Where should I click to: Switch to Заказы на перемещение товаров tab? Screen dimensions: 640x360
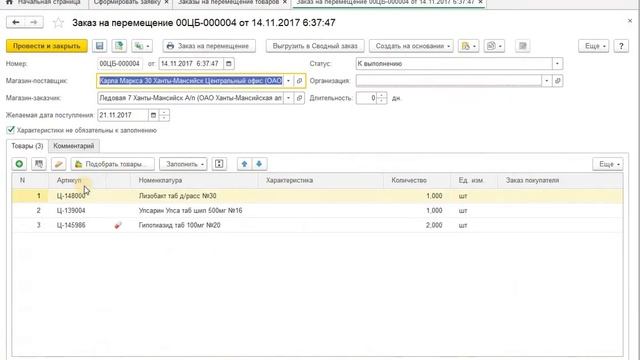(x=228, y=2)
